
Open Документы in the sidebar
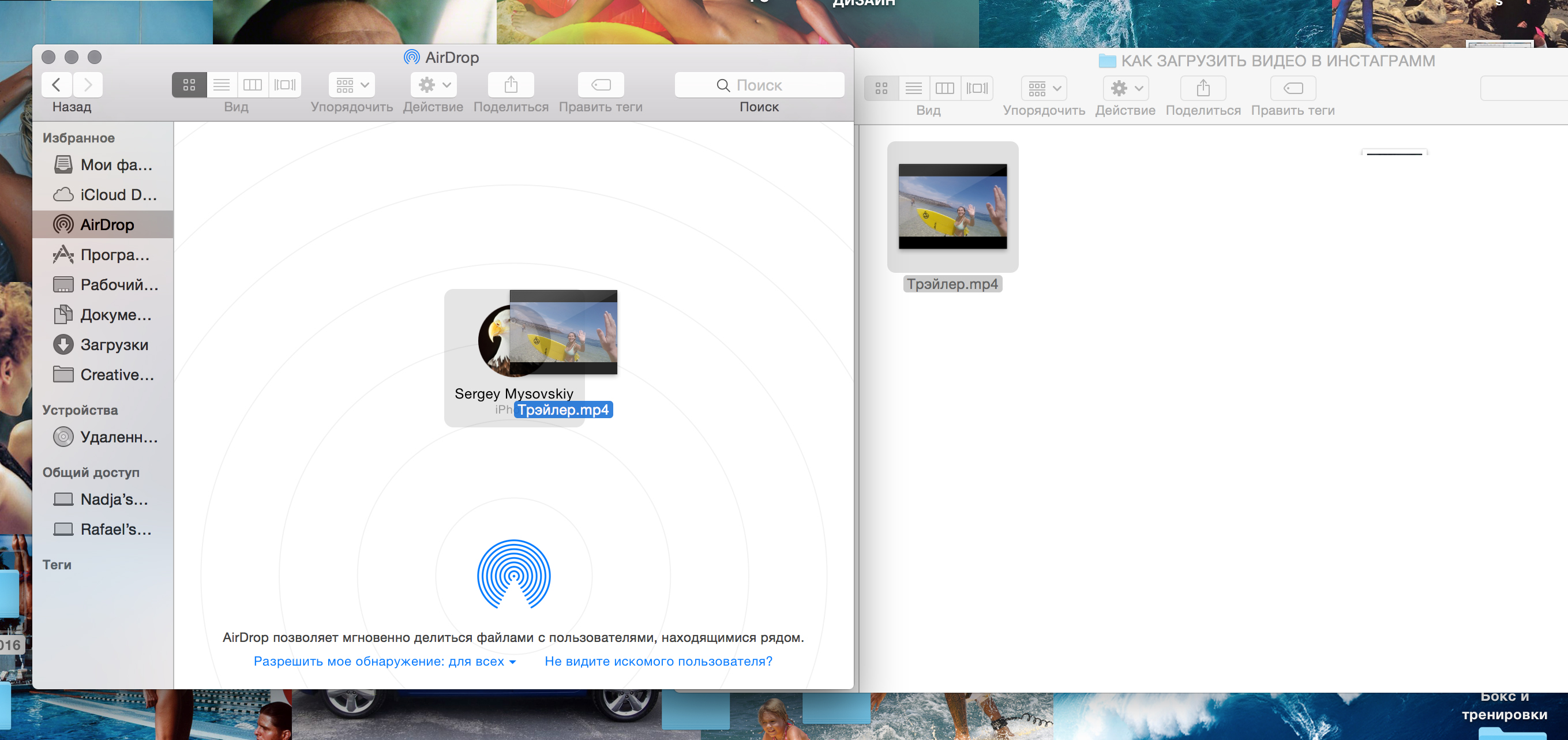(x=103, y=314)
